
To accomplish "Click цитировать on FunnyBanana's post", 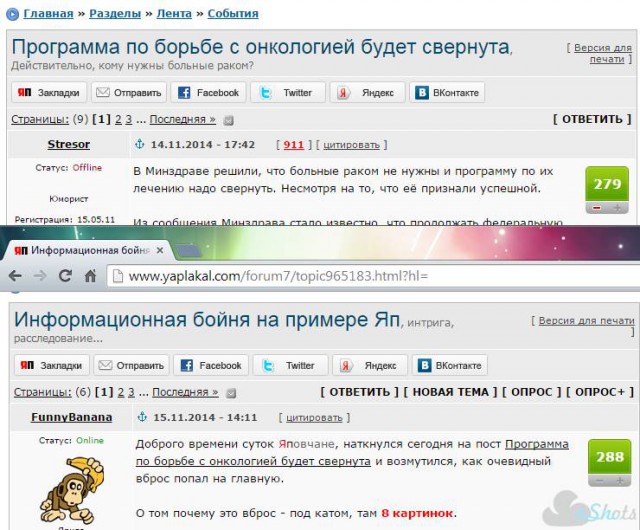I will click(x=314, y=418).
